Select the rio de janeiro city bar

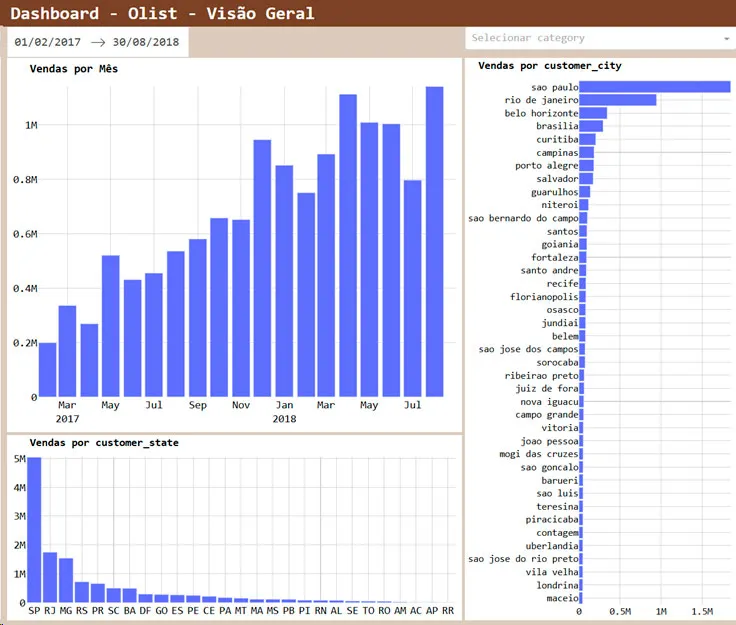(618, 100)
